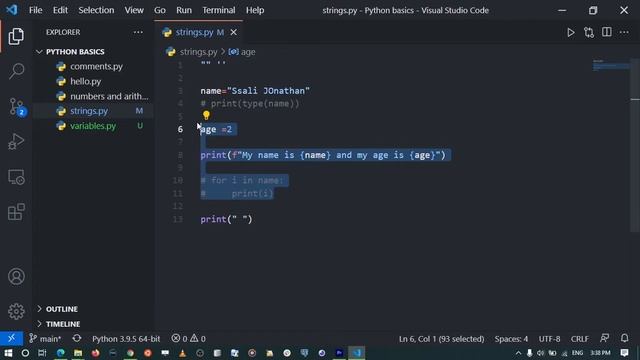The height and width of the screenshot is (360, 640).
Task: Open Run and Debug view
Action: point(16,142)
